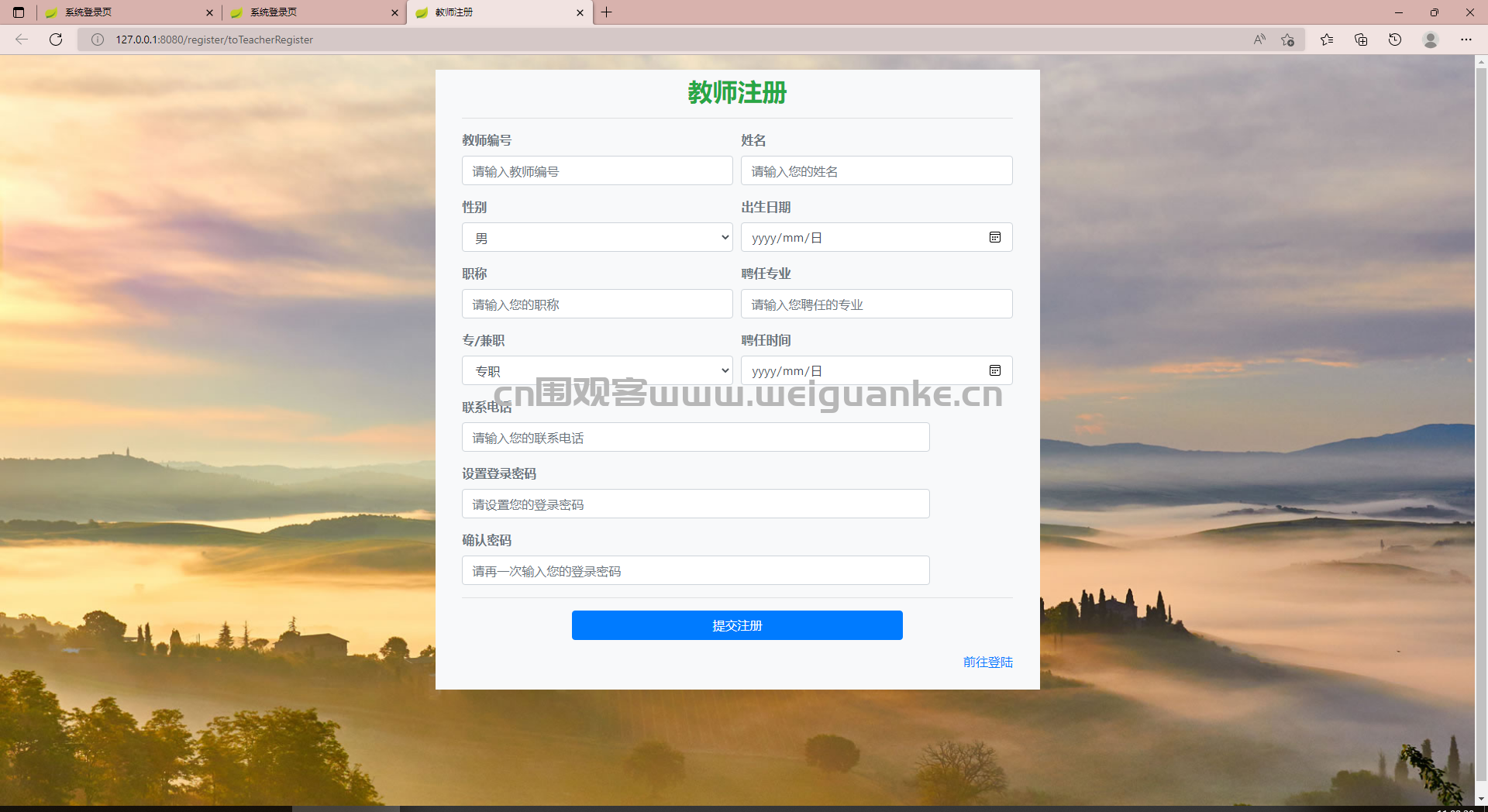The height and width of the screenshot is (812, 1488).
Task: Click the scrollbar down arrow
Action: click(1481, 798)
